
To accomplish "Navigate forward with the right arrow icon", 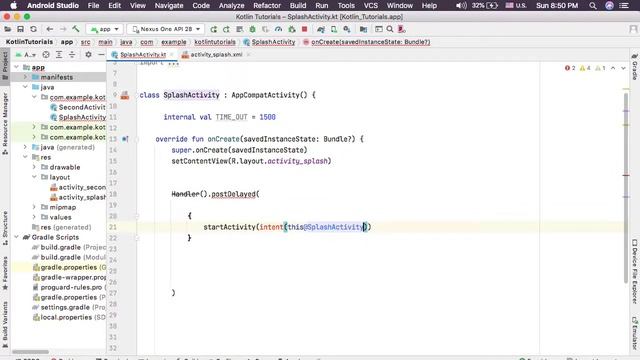I will 63,29.
